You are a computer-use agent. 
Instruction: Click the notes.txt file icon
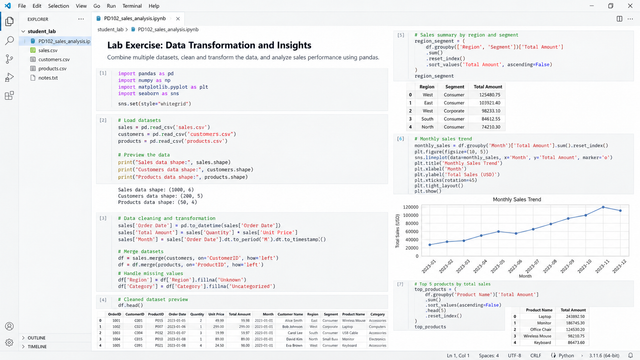(33, 78)
